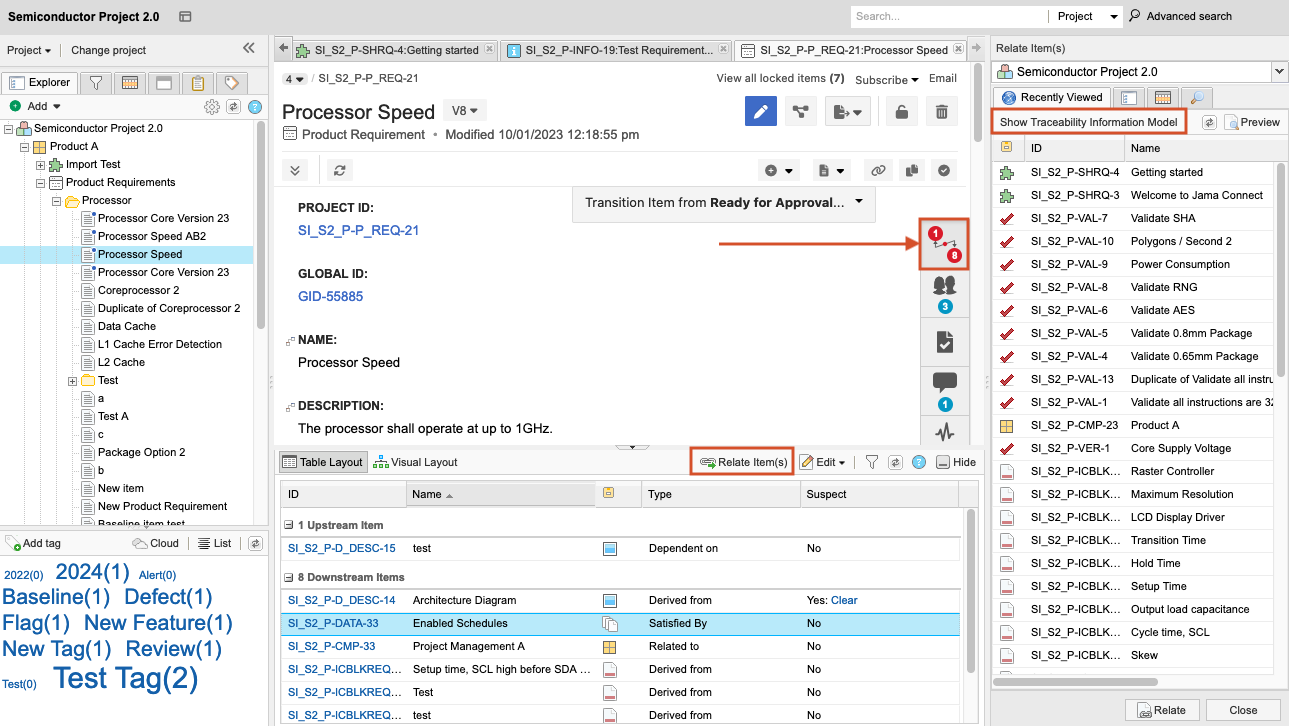Expand the Test folder in tree
The image size is (1289, 726).
(x=73, y=380)
